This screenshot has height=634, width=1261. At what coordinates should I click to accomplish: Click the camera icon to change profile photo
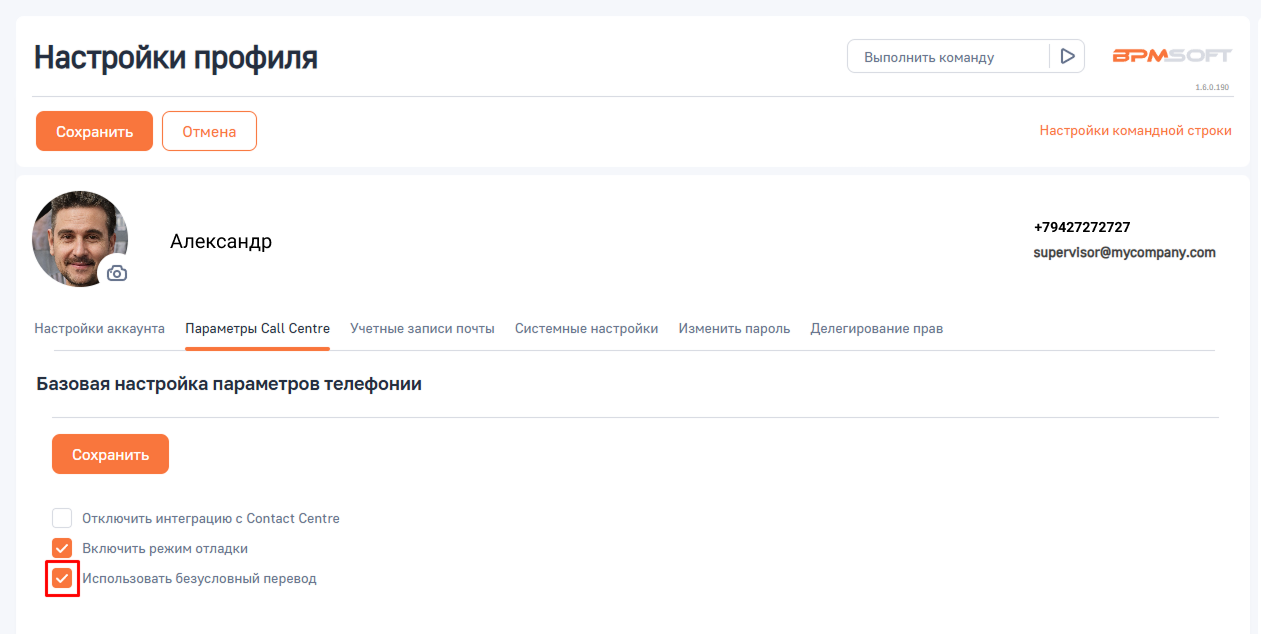(117, 273)
